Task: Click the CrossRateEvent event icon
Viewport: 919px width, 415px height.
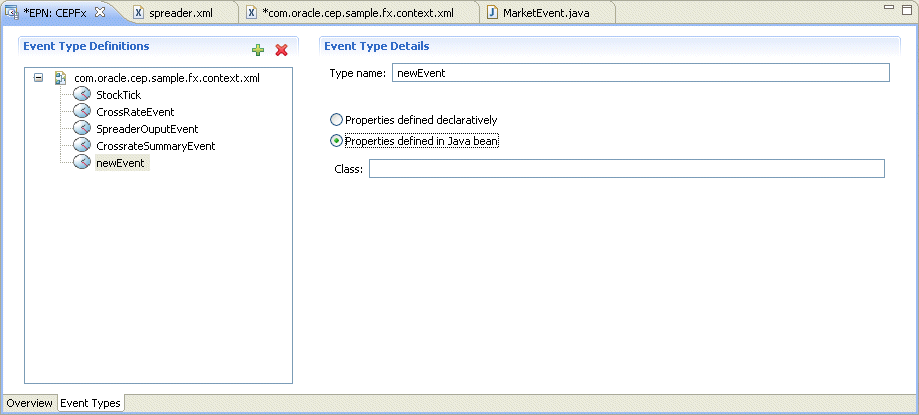Action: tap(82, 111)
